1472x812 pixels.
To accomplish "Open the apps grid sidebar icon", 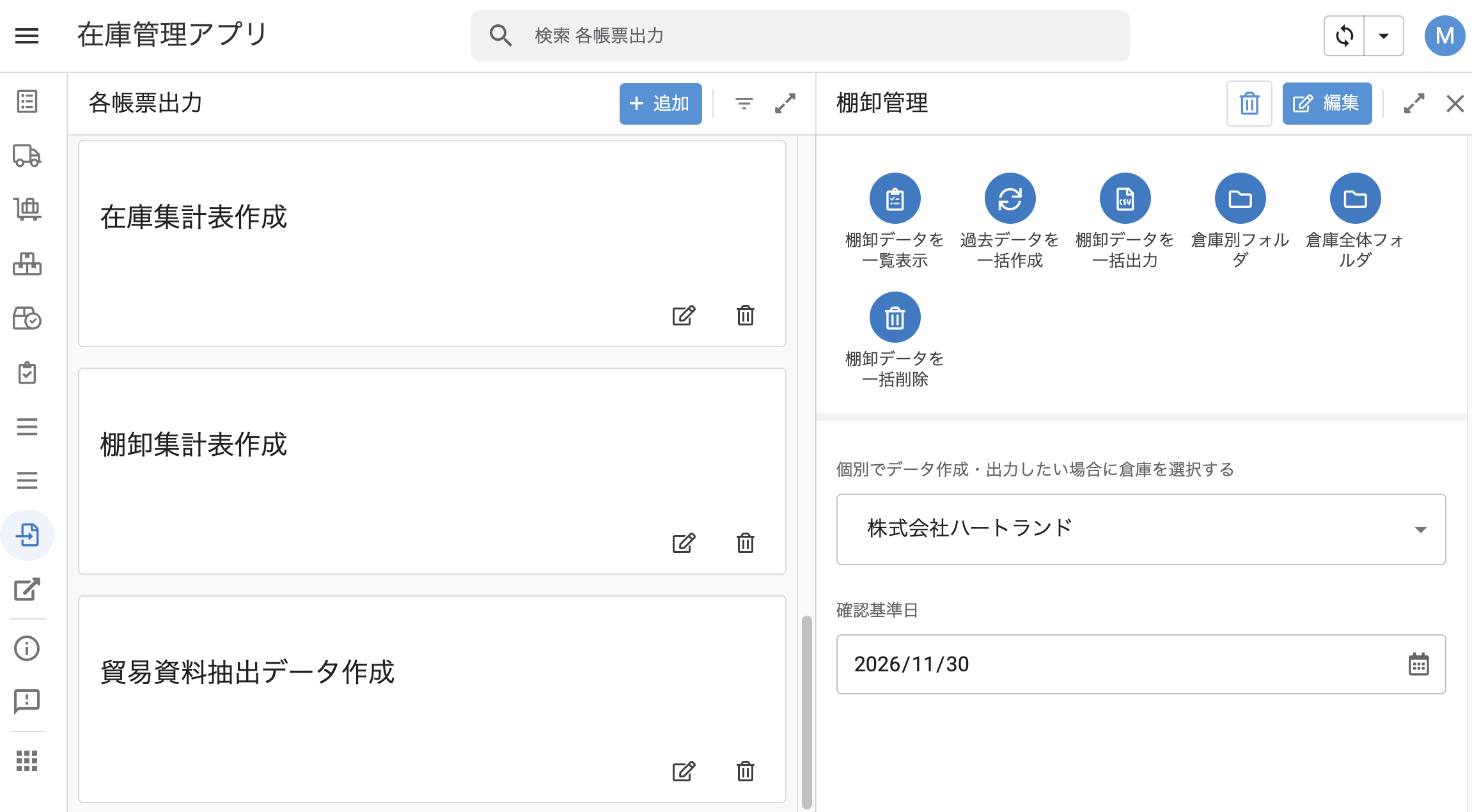I will point(27,761).
